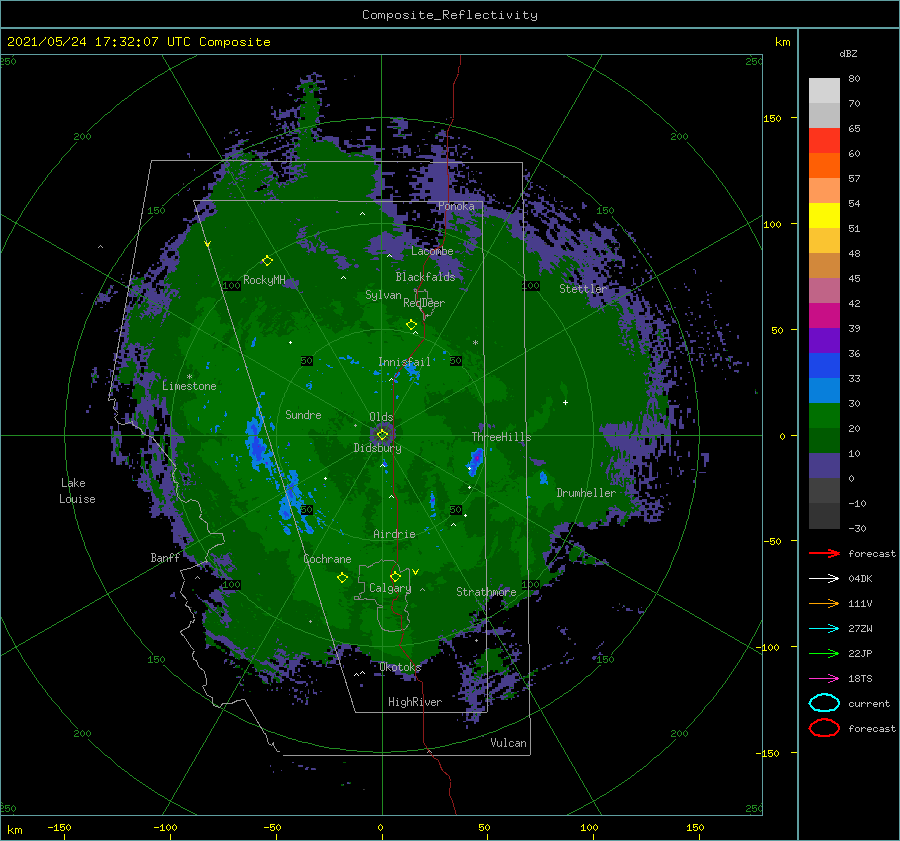Click the Innisfail town label

[404, 362]
